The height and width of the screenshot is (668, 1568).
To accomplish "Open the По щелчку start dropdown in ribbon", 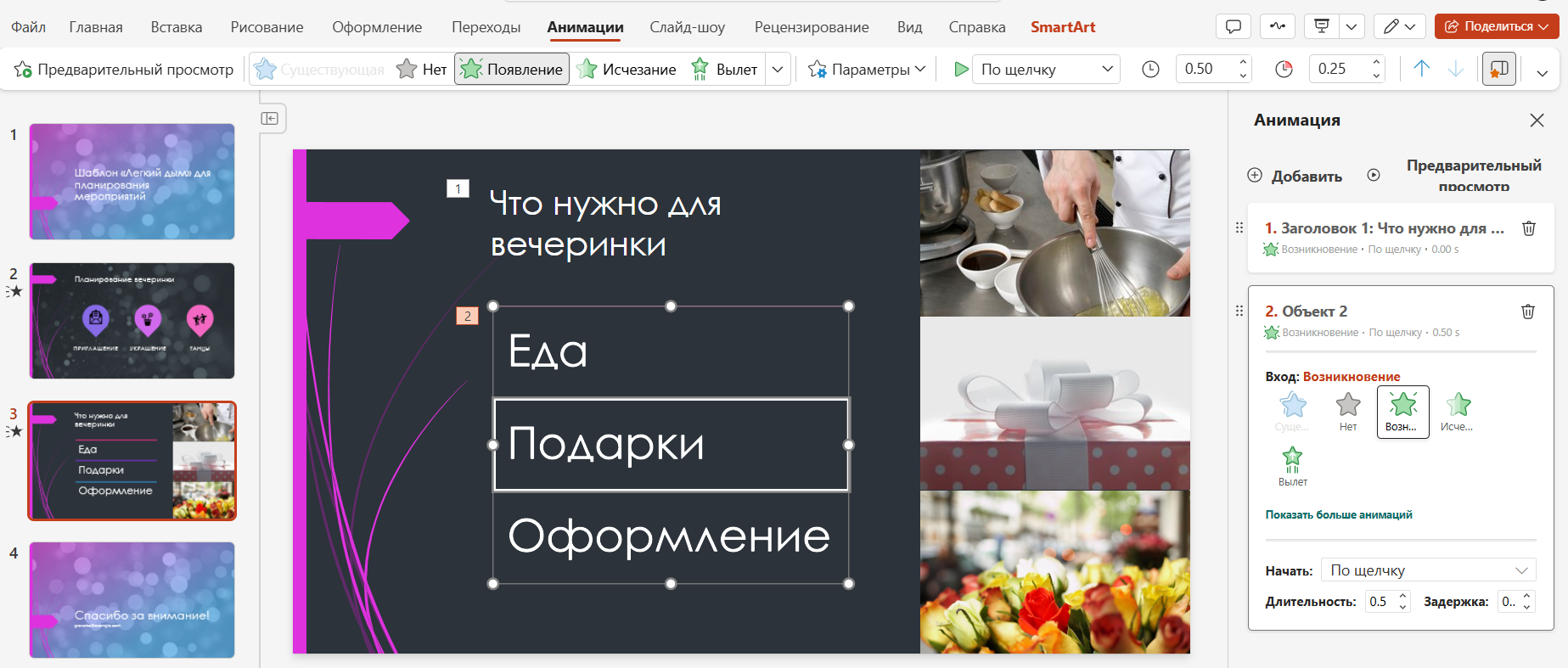I will click(x=1046, y=70).
